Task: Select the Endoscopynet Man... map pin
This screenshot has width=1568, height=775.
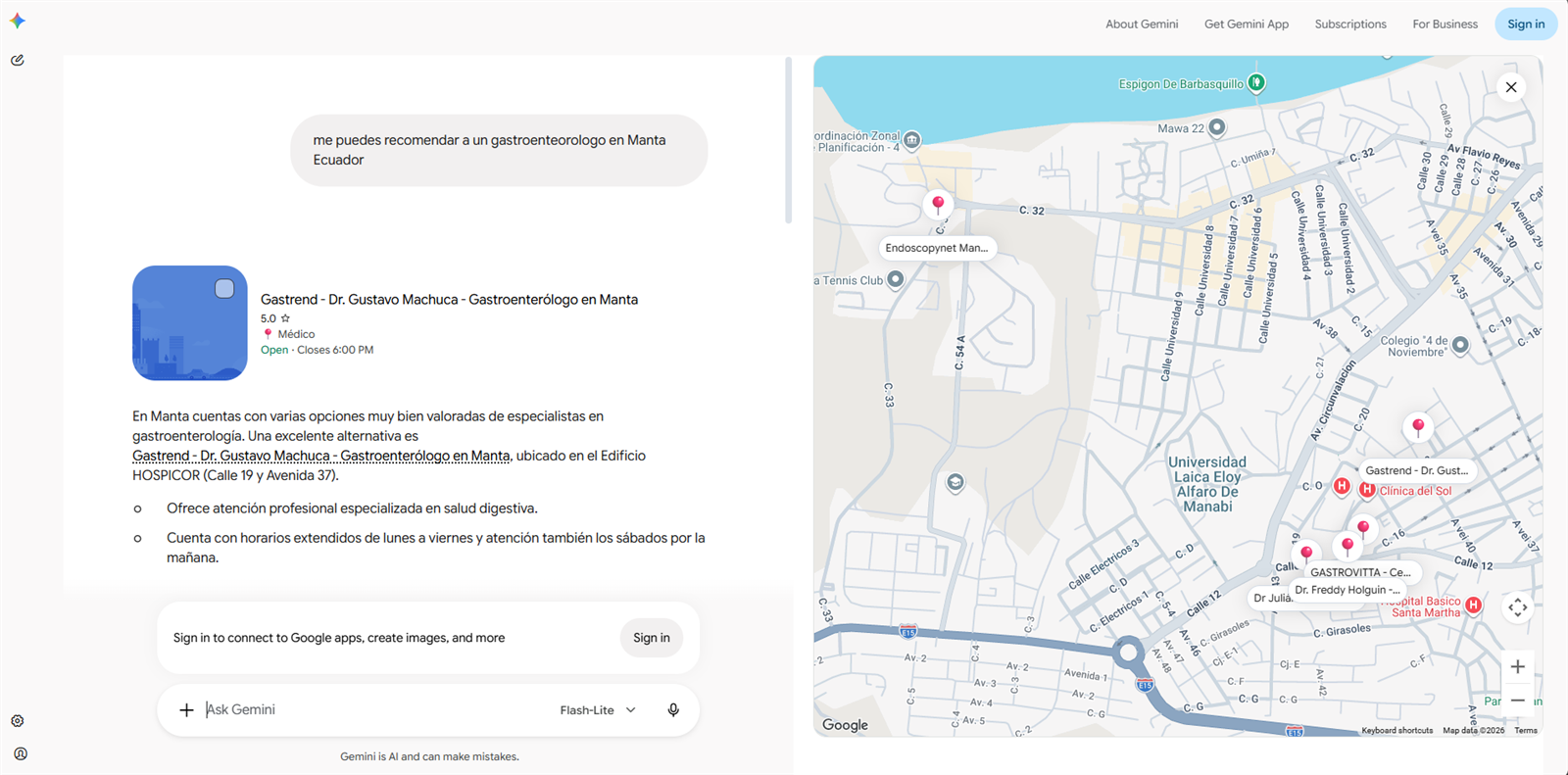Action: click(938, 204)
